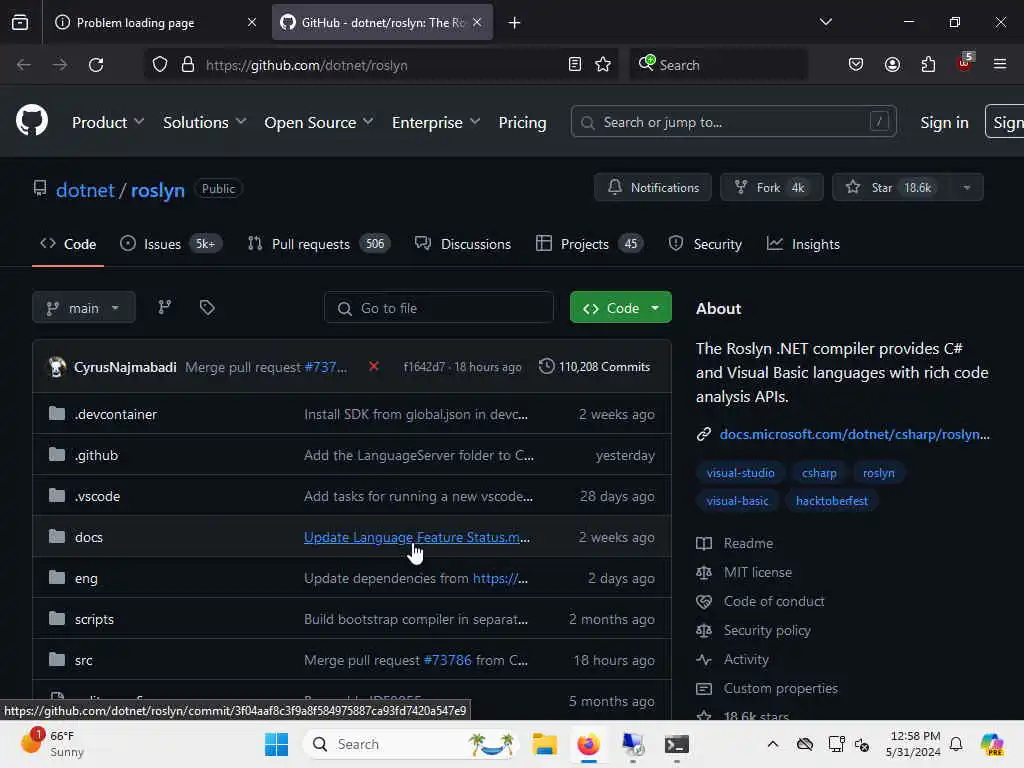Switch to Issues tab
This screenshot has width=1024, height=768.
coord(171,244)
